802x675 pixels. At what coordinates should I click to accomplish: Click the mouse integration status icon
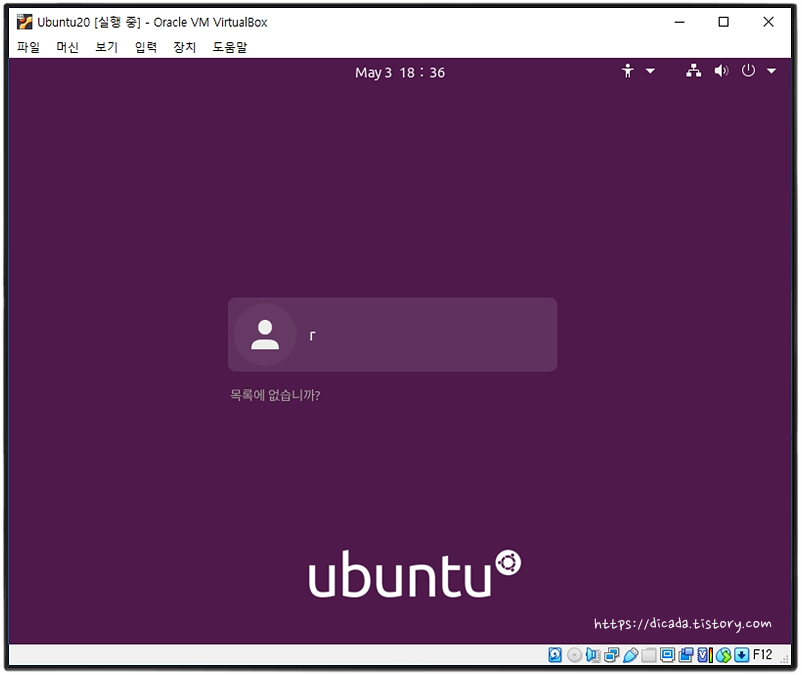(723, 655)
